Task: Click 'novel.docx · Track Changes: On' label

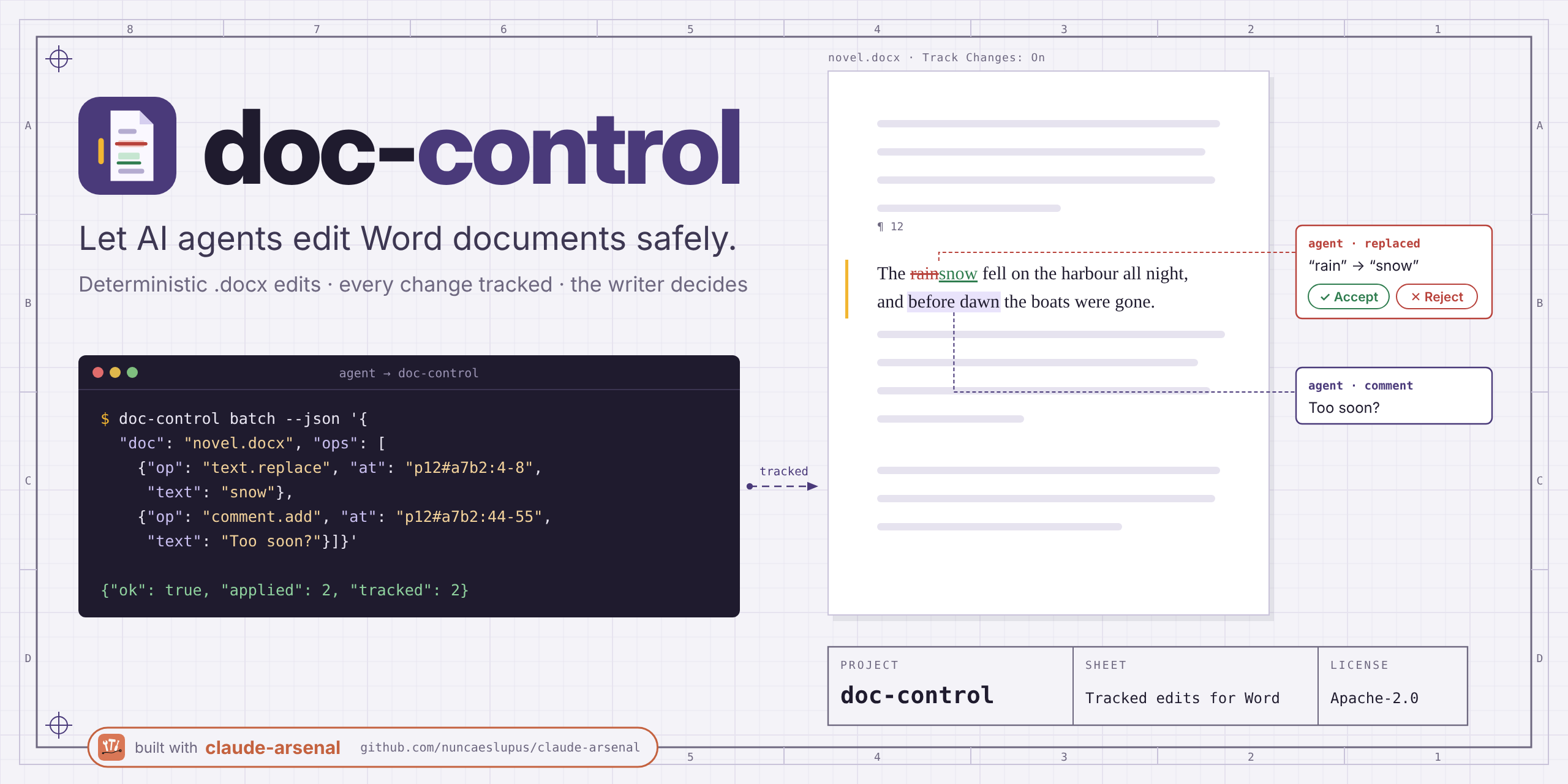Action: click(x=937, y=58)
